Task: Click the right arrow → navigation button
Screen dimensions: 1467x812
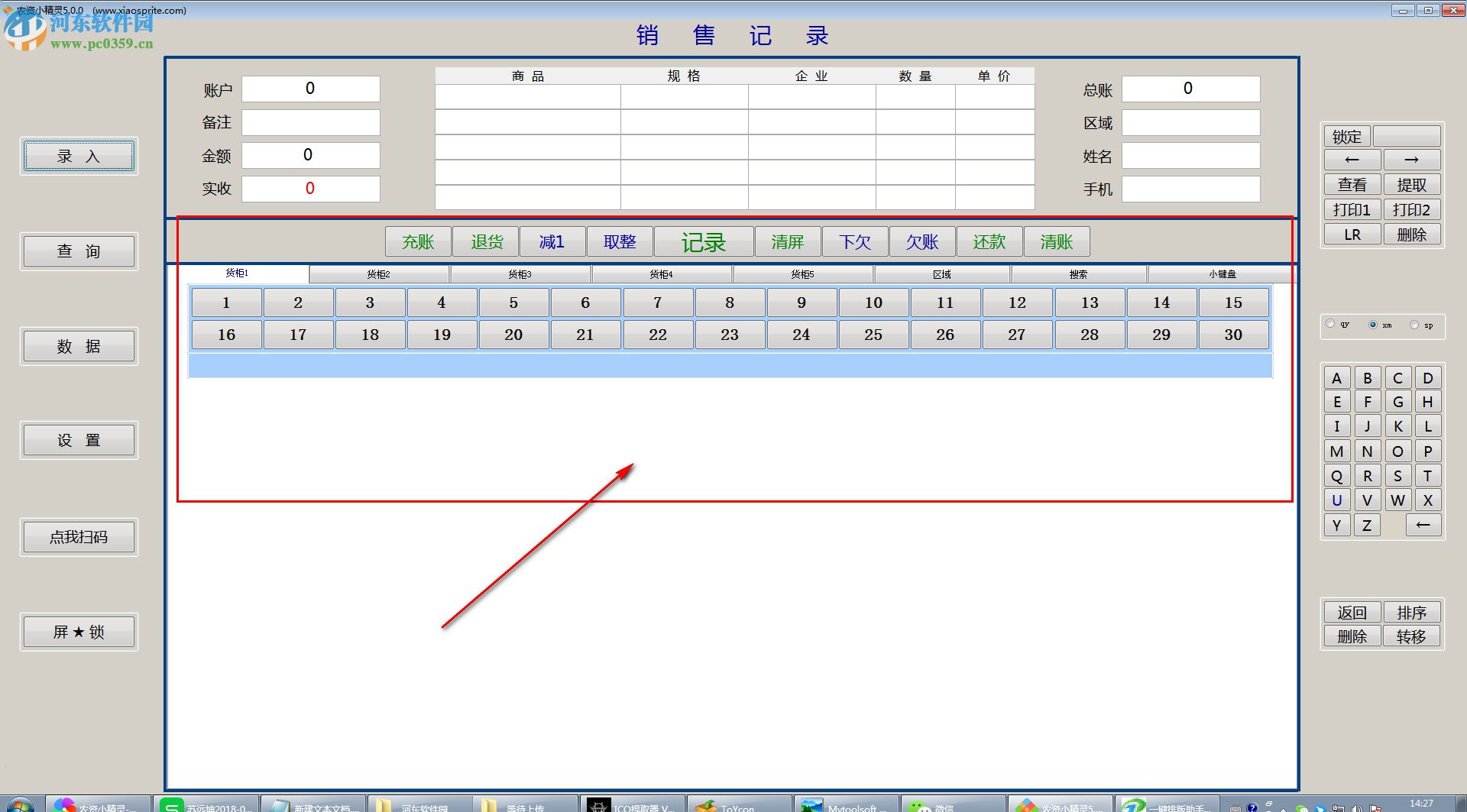Action: 1412,160
